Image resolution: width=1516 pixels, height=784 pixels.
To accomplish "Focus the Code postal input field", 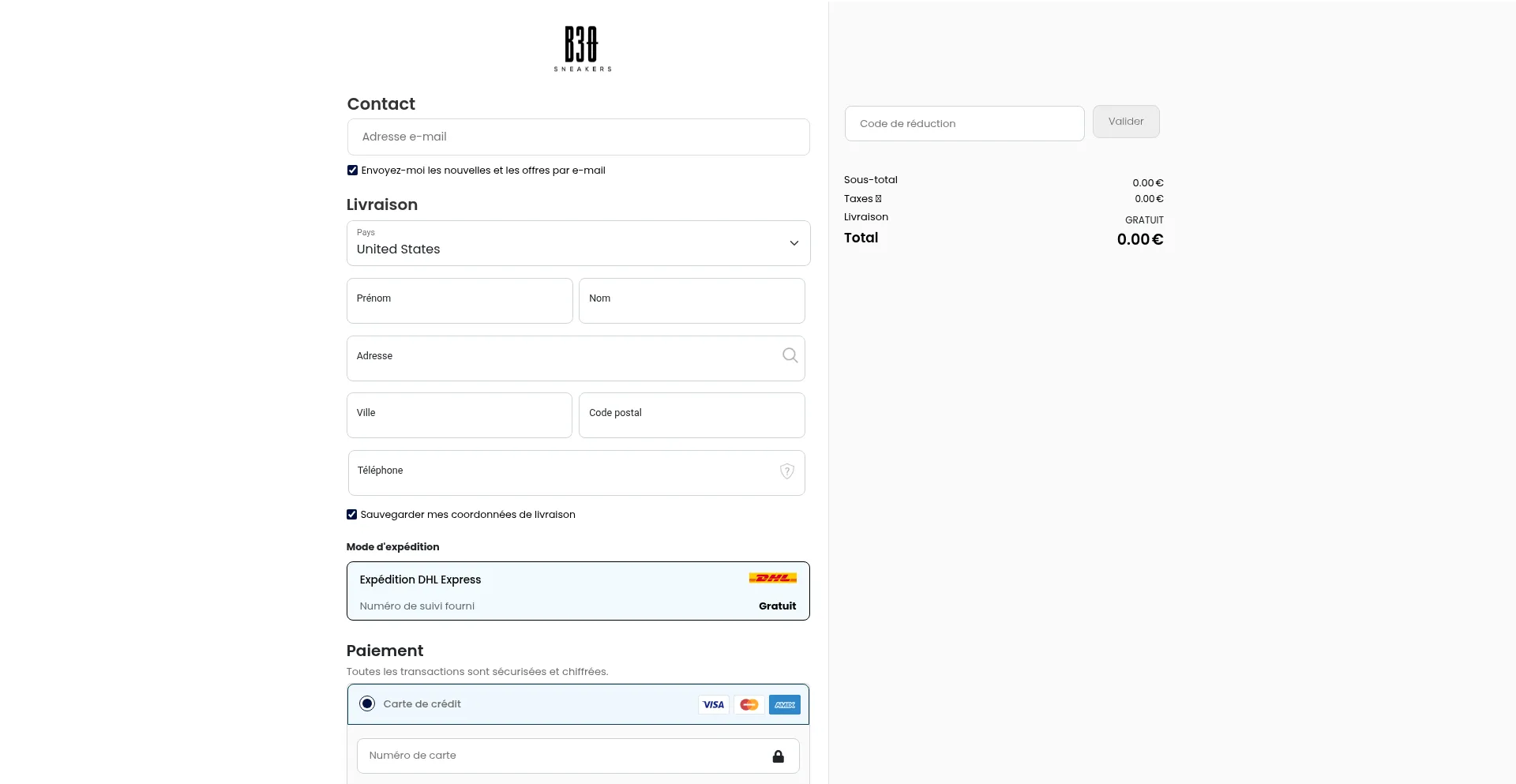I will (x=691, y=415).
